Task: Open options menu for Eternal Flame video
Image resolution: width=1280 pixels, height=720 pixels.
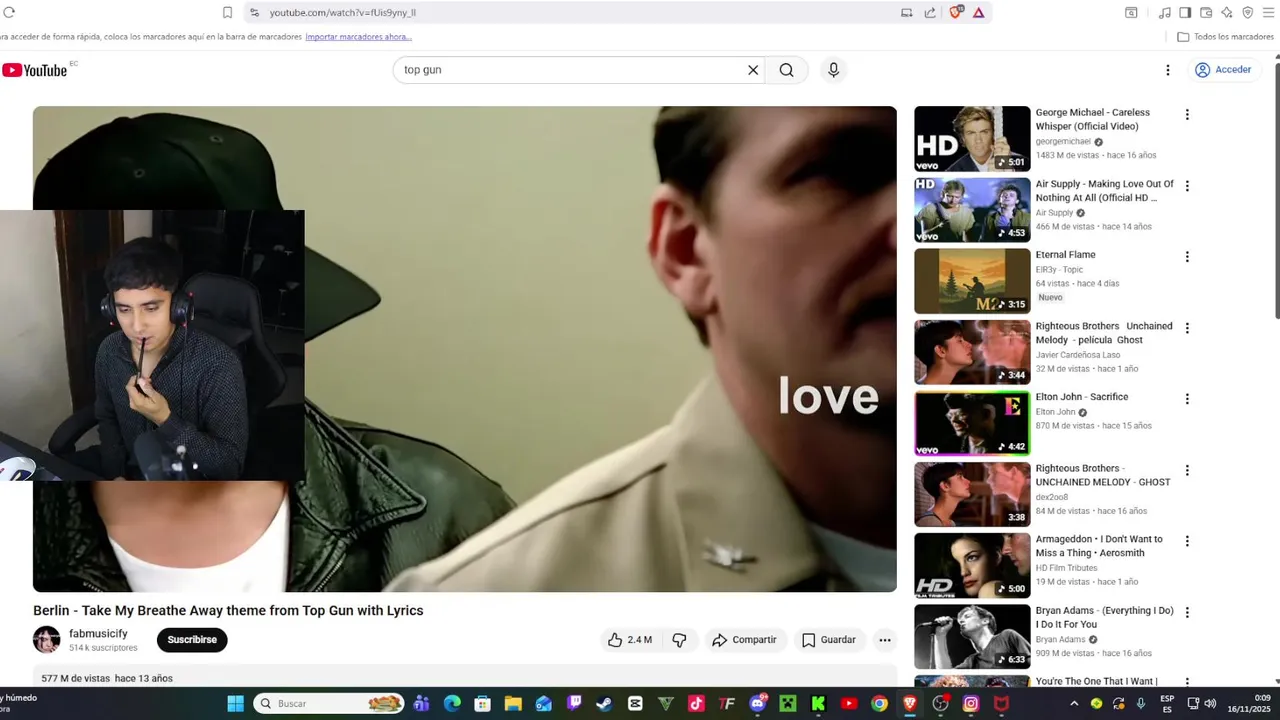Action: coord(1187,257)
